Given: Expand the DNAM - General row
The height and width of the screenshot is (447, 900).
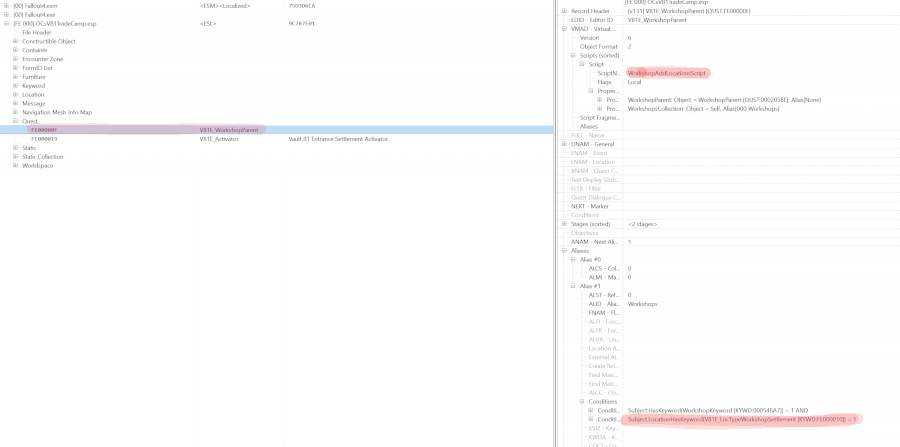Looking at the screenshot, I should pyautogui.click(x=564, y=144).
